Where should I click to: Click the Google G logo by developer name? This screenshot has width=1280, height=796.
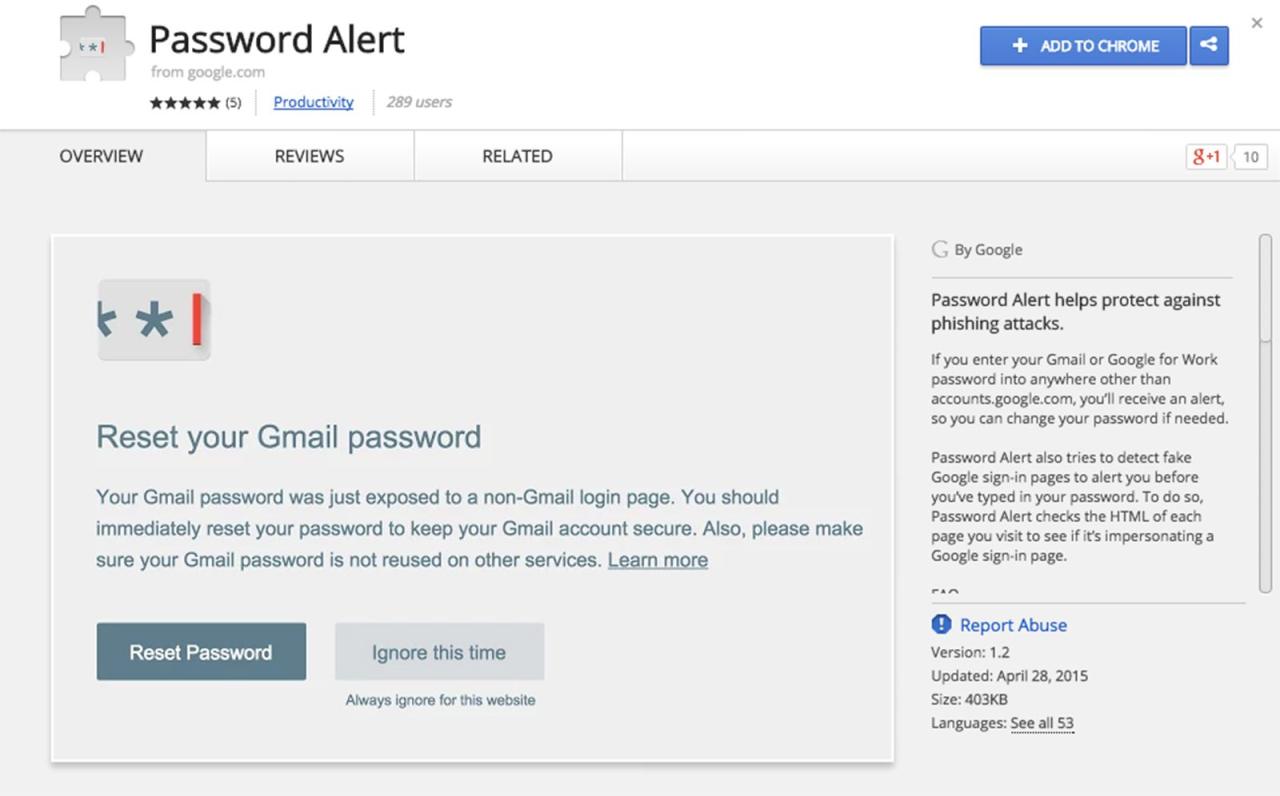coord(940,250)
